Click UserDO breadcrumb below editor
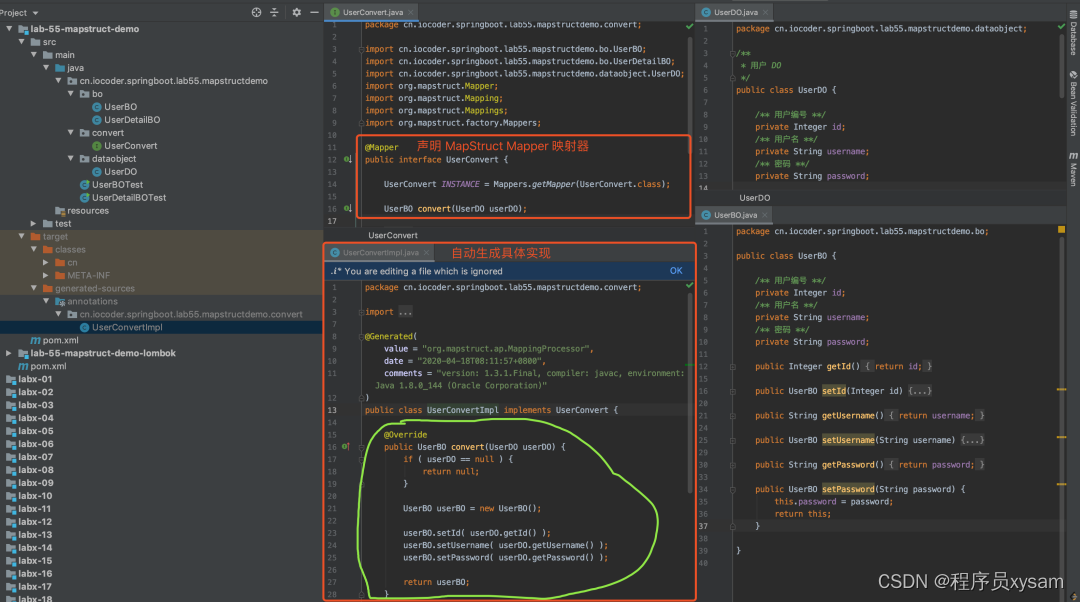The height and width of the screenshot is (602, 1080). click(x=754, y=198)
